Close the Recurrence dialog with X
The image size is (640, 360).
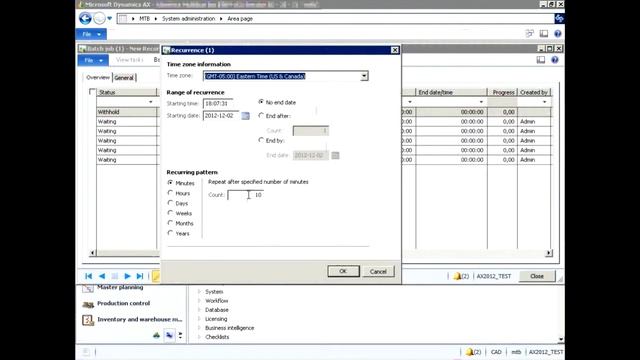click(395, 50)
